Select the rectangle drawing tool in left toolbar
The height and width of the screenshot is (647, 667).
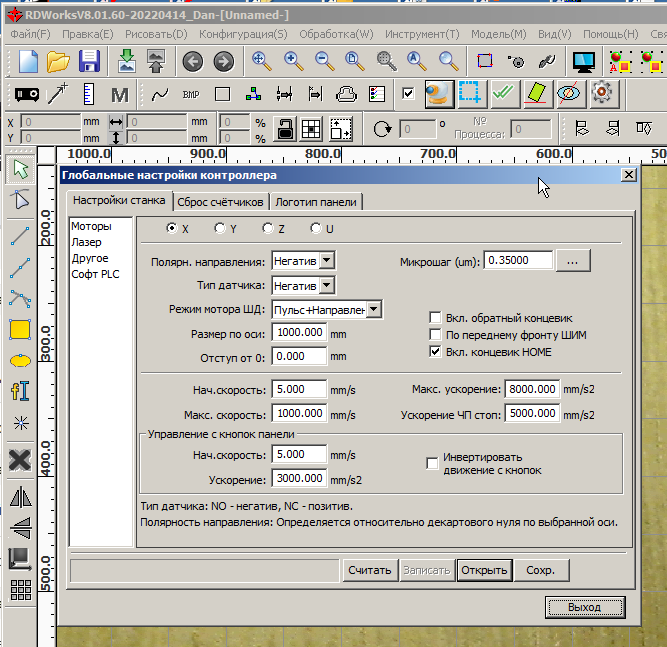[19, 329]
